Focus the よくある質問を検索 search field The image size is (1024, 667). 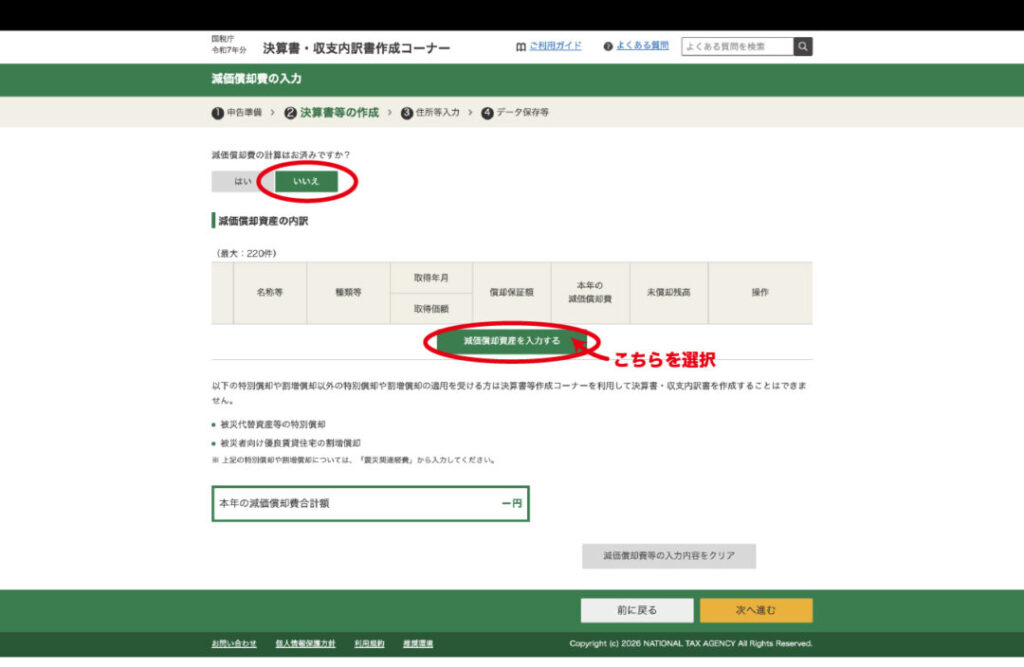737,47
